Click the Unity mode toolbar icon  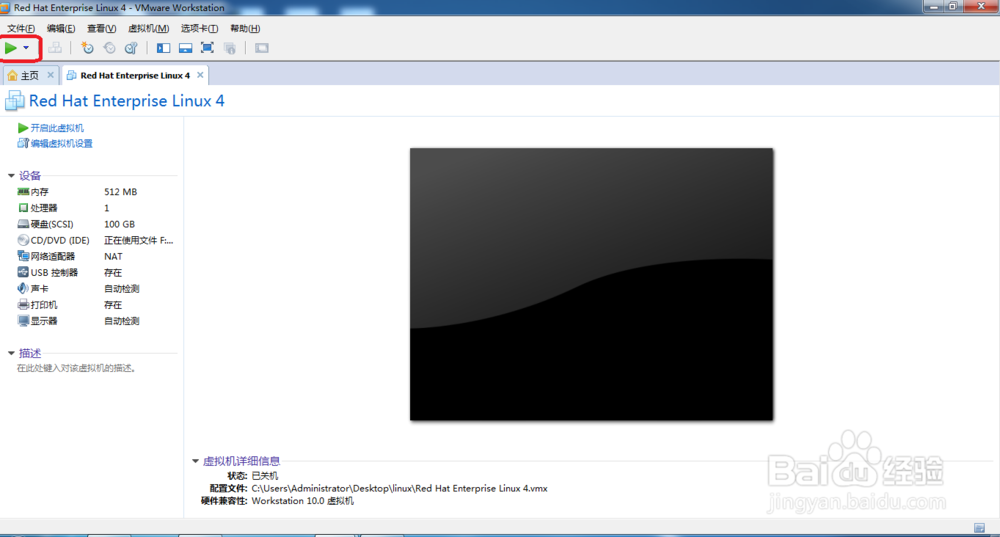(x=230, y=48)
